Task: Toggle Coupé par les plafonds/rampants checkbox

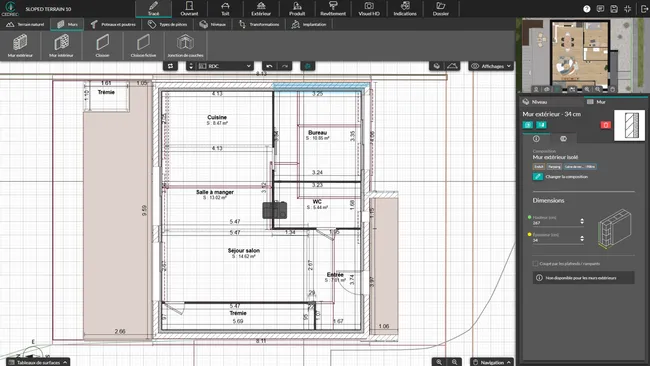Action: pyautogui.click(x=536, y=264)
